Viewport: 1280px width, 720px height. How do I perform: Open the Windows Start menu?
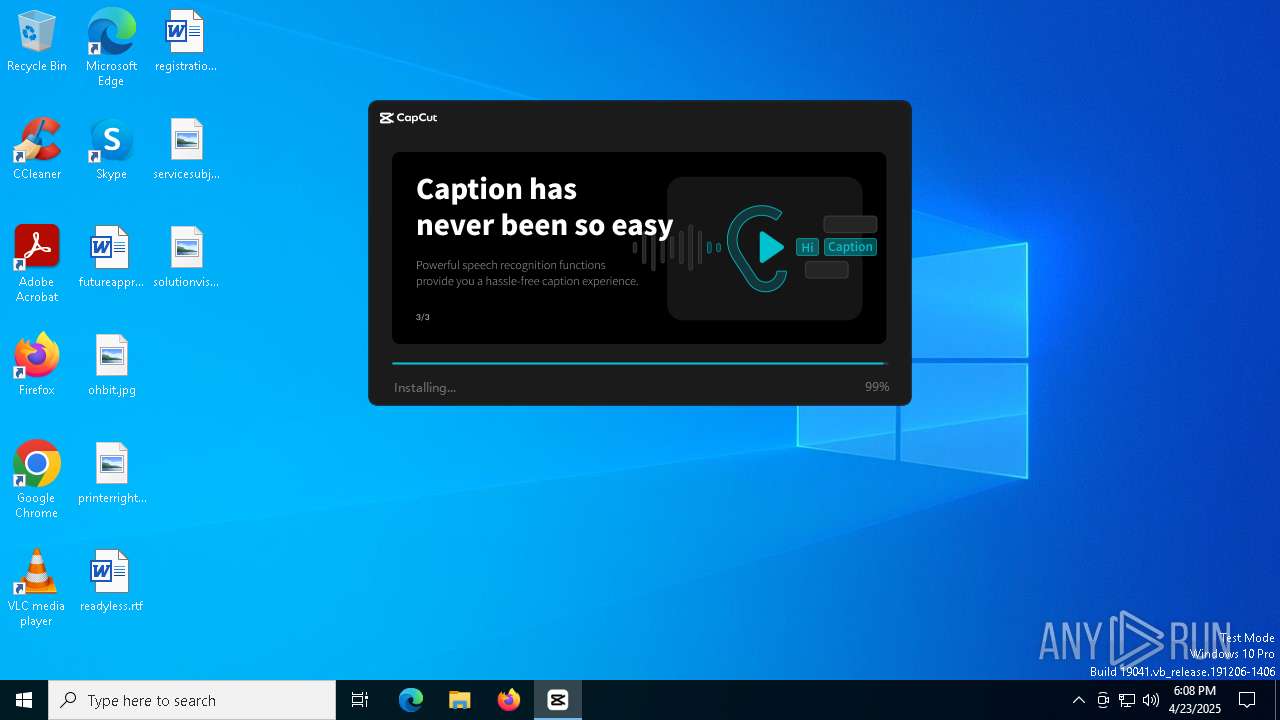24,700
